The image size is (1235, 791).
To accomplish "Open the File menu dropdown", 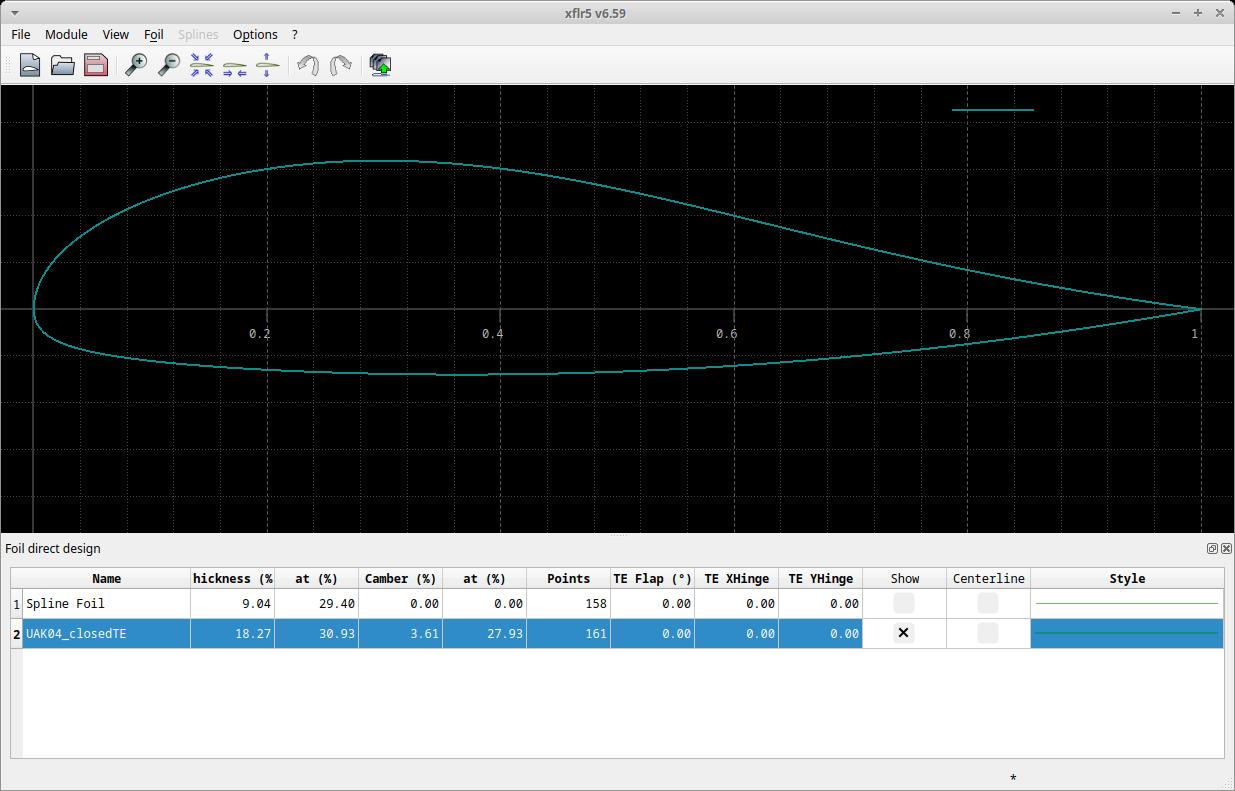I will click(21, 34).
